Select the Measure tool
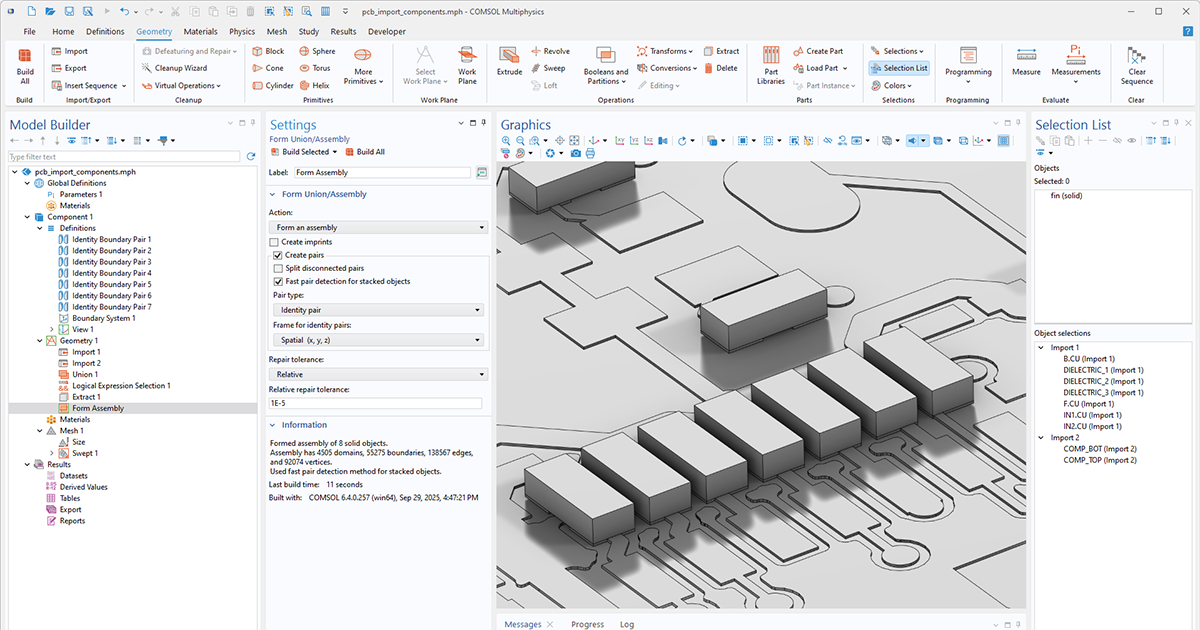This screenshot has width=1200, height=630. pyautogui.click(x=1026, y=62)
